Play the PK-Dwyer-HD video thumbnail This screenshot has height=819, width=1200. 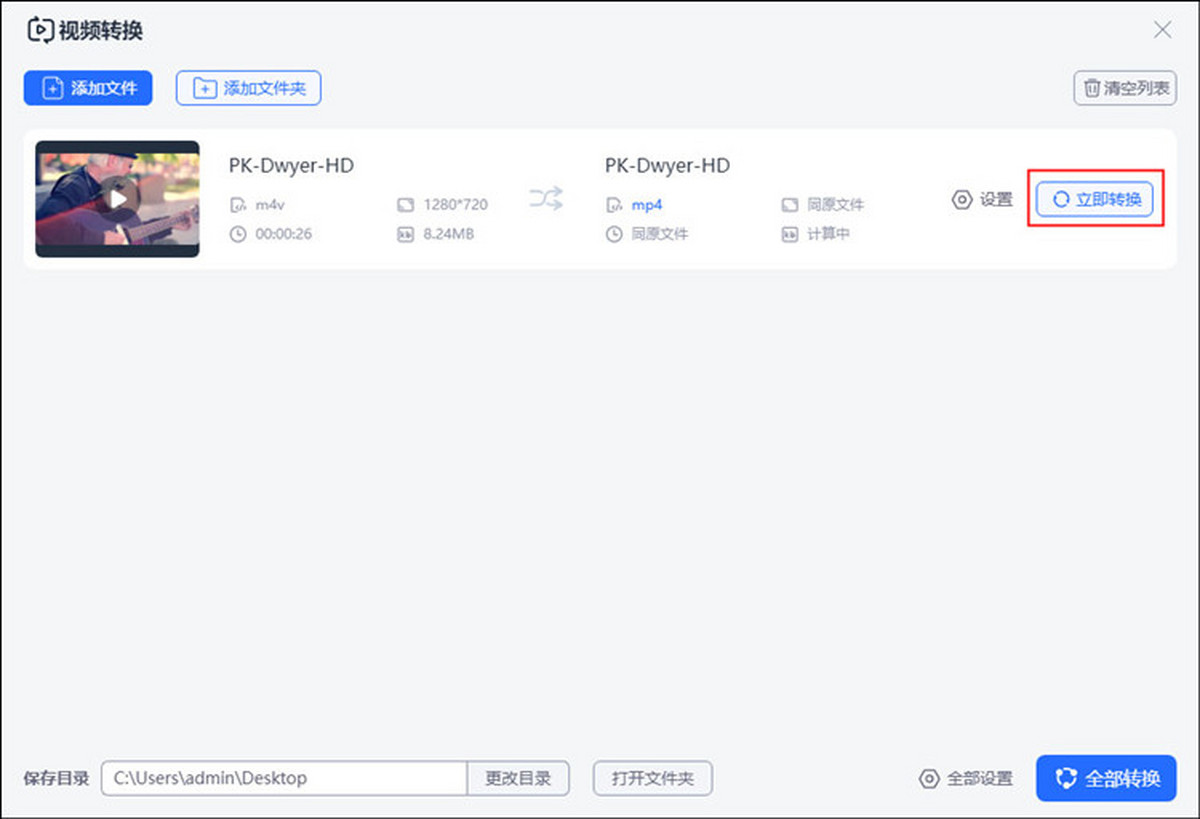(x=118, y=198)
